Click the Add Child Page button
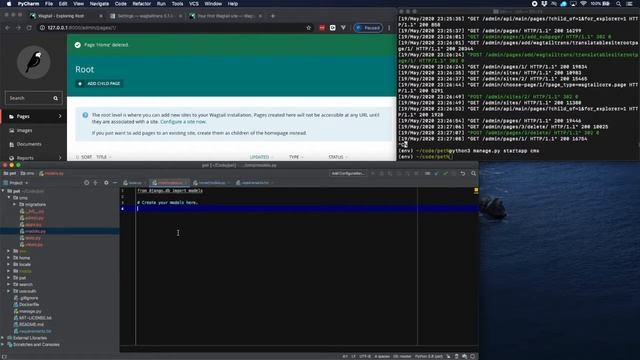 99,84
